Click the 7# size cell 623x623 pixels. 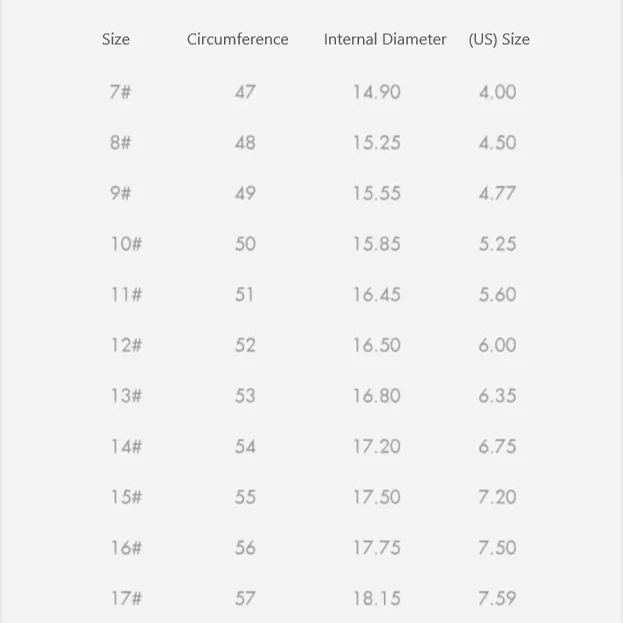(x=121, y=92)
